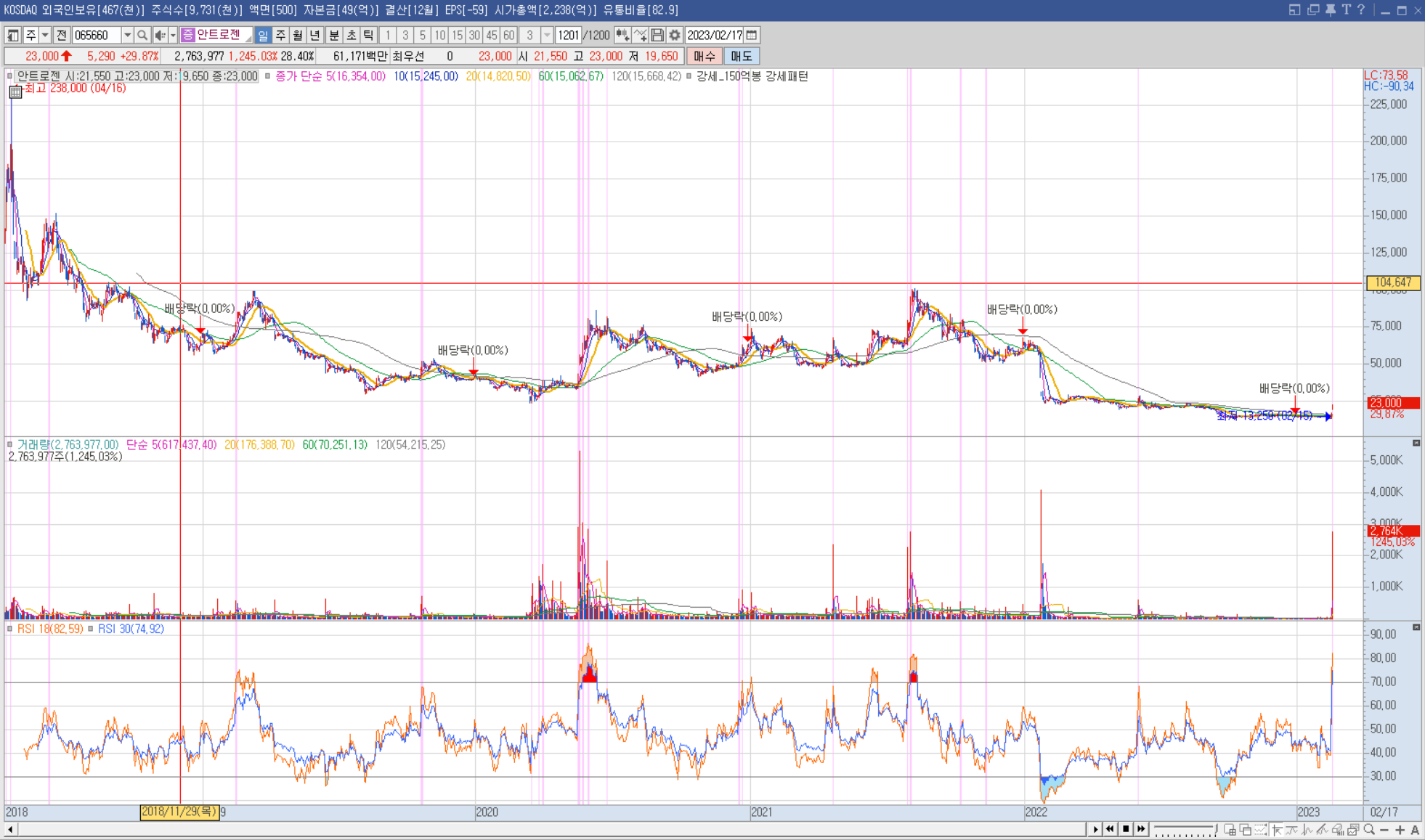
Task: Open chart settings gear icon
Action: (675, 35)
